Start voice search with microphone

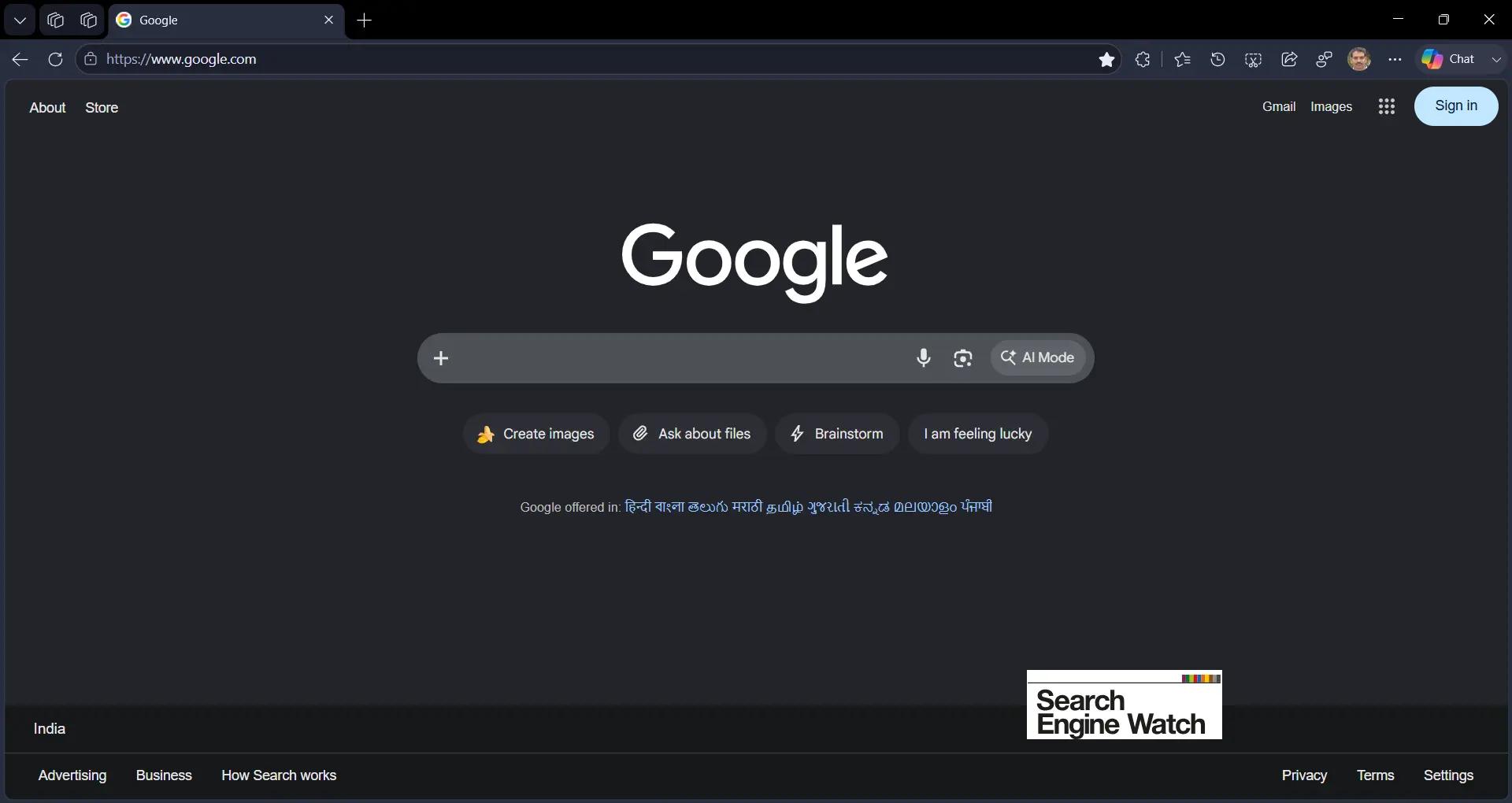(924, 358)
